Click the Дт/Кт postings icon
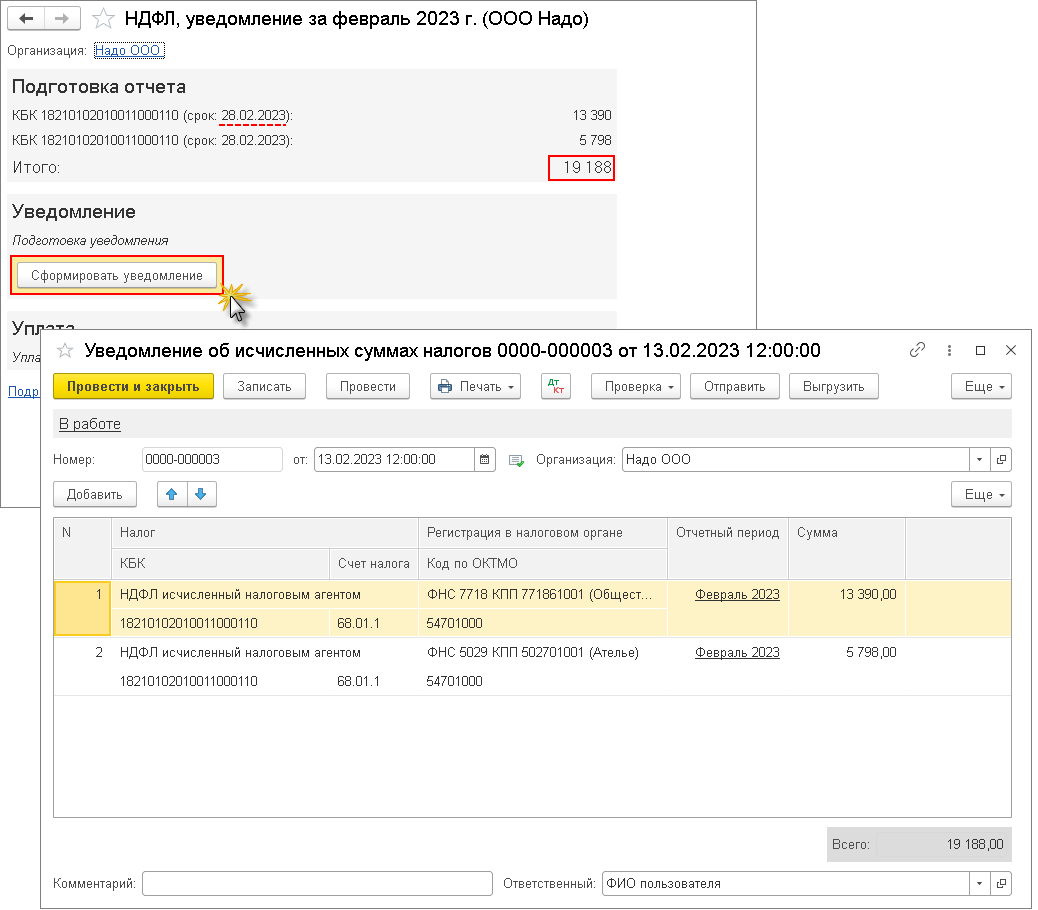1038x910 pixels. coord(555,387)
